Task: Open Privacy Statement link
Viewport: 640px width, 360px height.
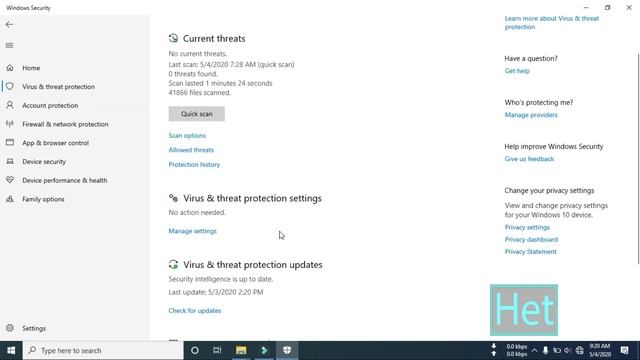Action: point(530,252)
